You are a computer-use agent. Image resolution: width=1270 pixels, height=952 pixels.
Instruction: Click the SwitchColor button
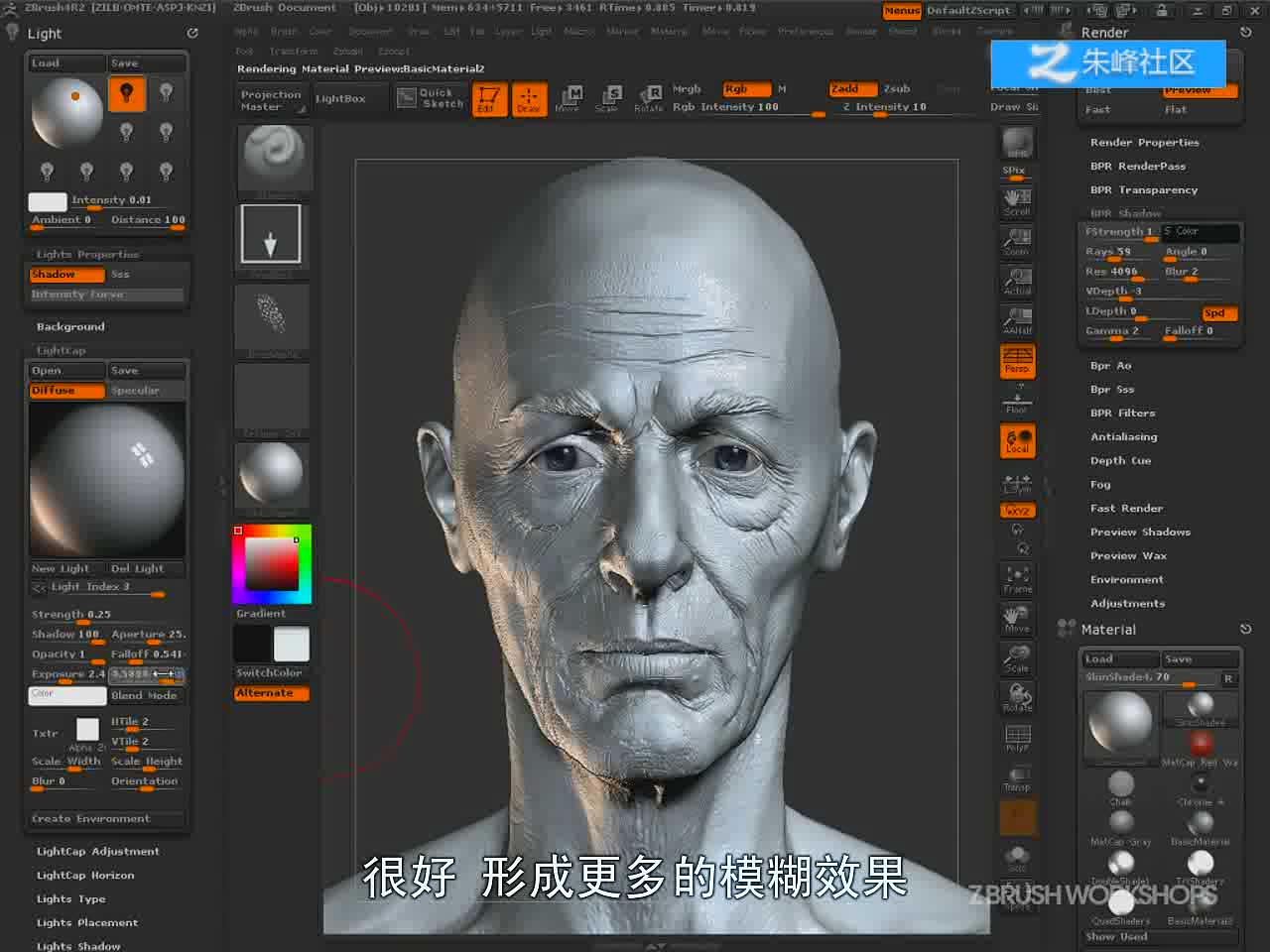click(269, 672)
